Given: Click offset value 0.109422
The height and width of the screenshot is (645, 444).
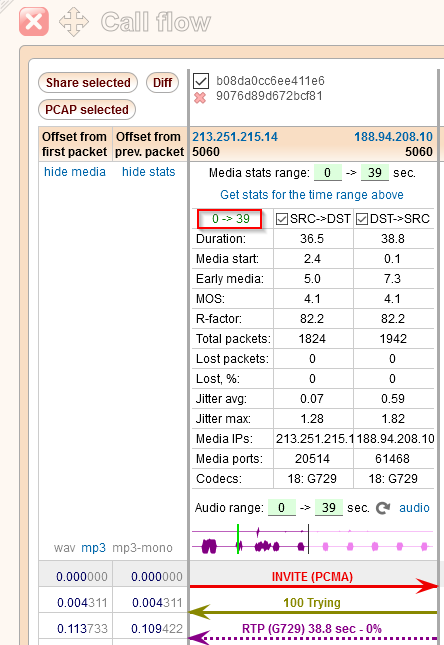Looking at the screenshot, I should (157, 629).
